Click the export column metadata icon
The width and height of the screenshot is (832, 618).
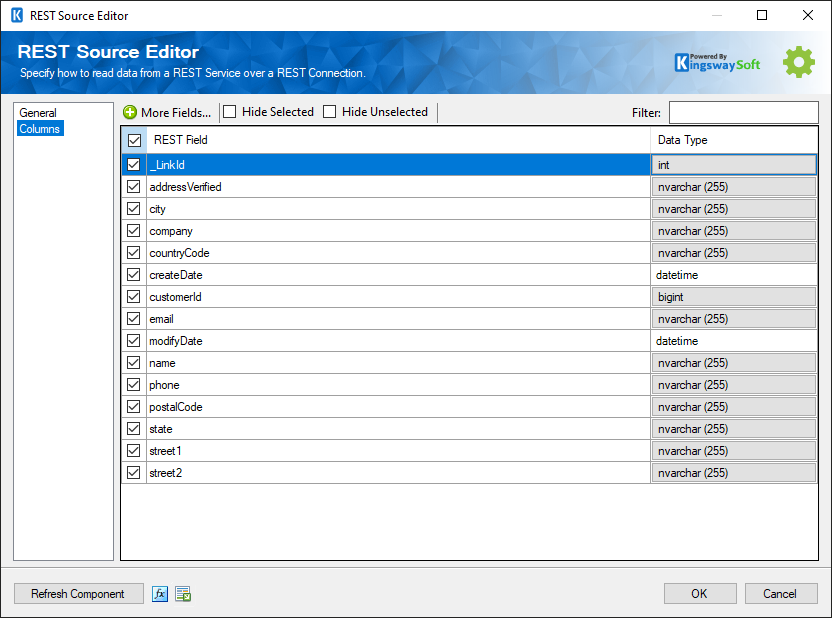[183, 593]
